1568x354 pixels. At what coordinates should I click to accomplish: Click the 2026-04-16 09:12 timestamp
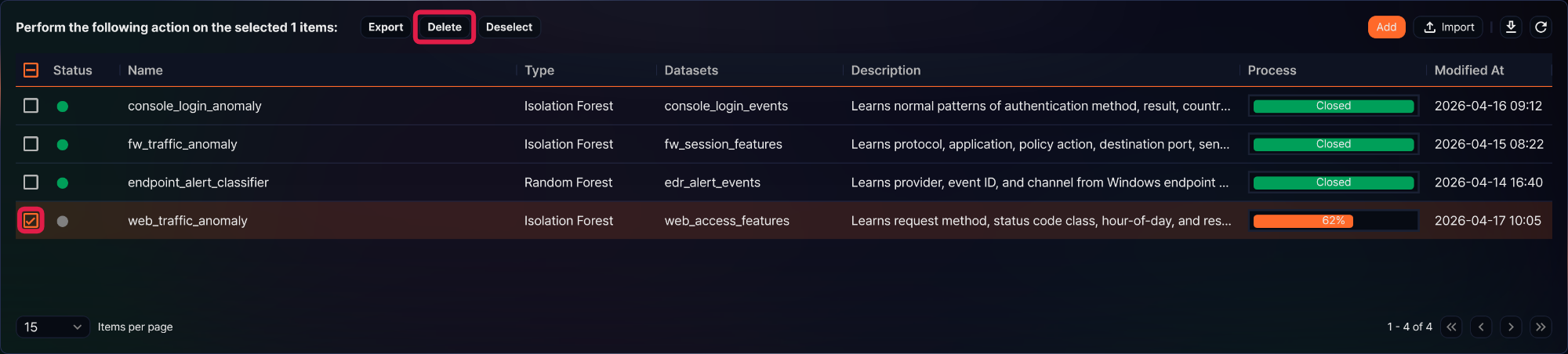click(x=1488, y=107)
